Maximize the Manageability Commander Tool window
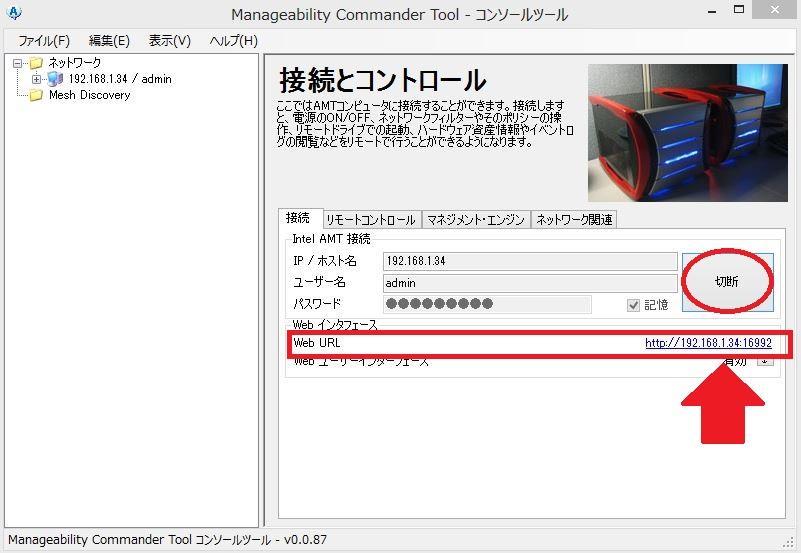Image resolution: width=801 pixels, height=553 pixels. click(739, 10)
